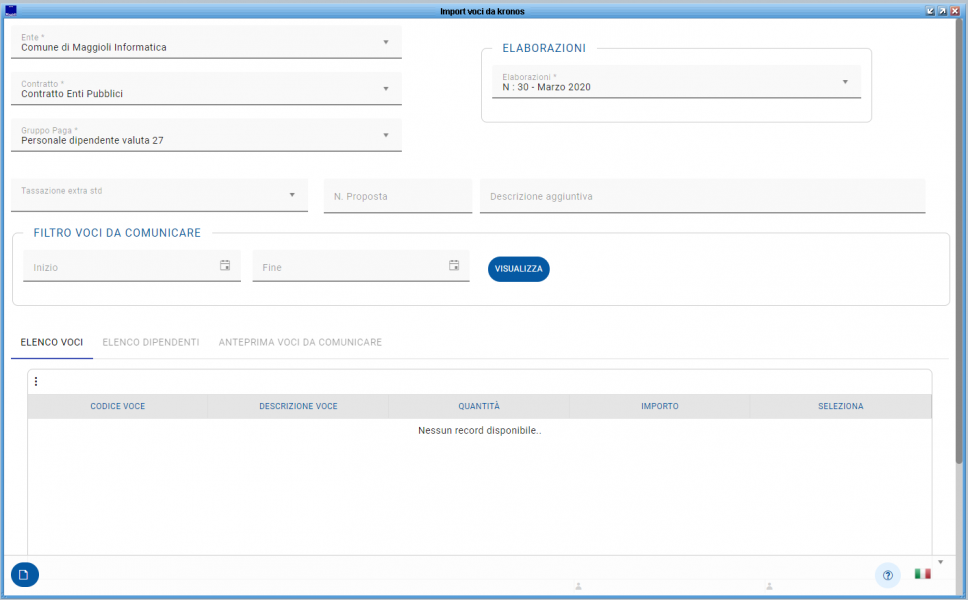The height and width of the screenshot is (600, 968).
Task: Switch to the Elenco Dipendenti tab
Action: 151,342
